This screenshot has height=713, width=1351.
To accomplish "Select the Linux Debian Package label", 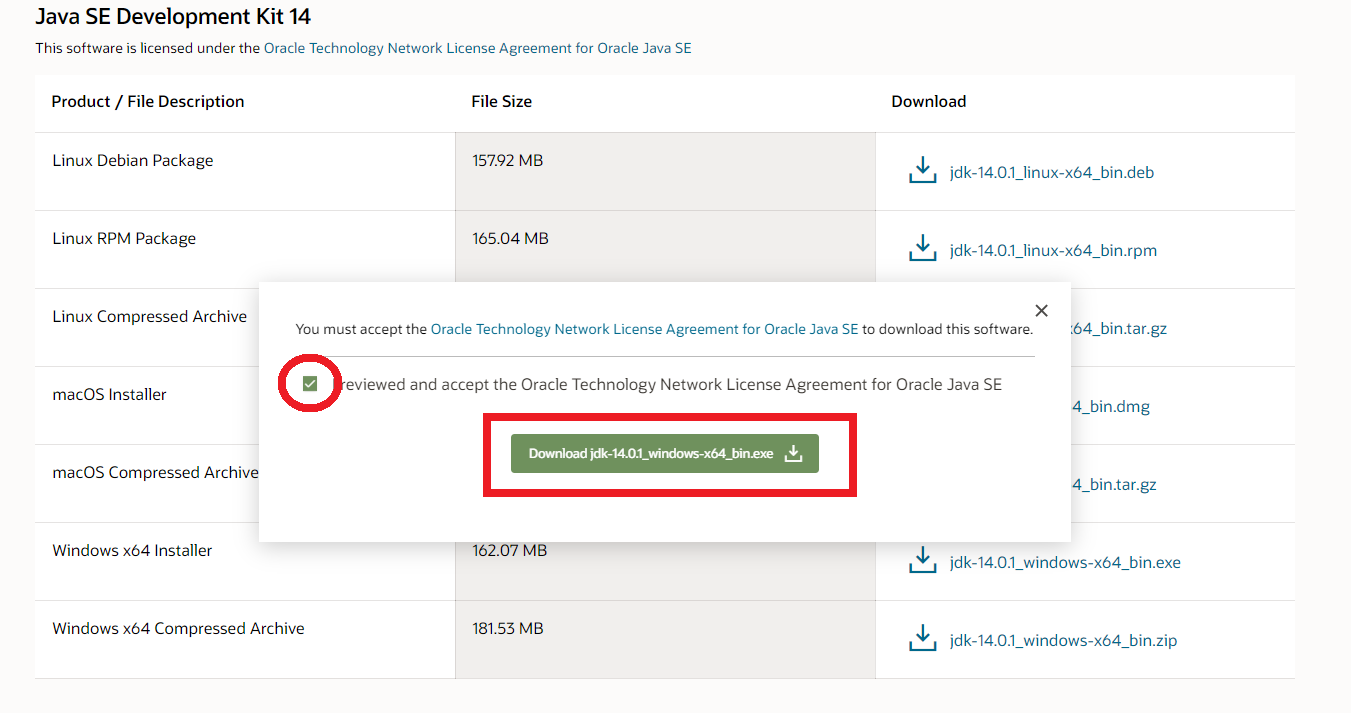I will [x=133, y=160].
